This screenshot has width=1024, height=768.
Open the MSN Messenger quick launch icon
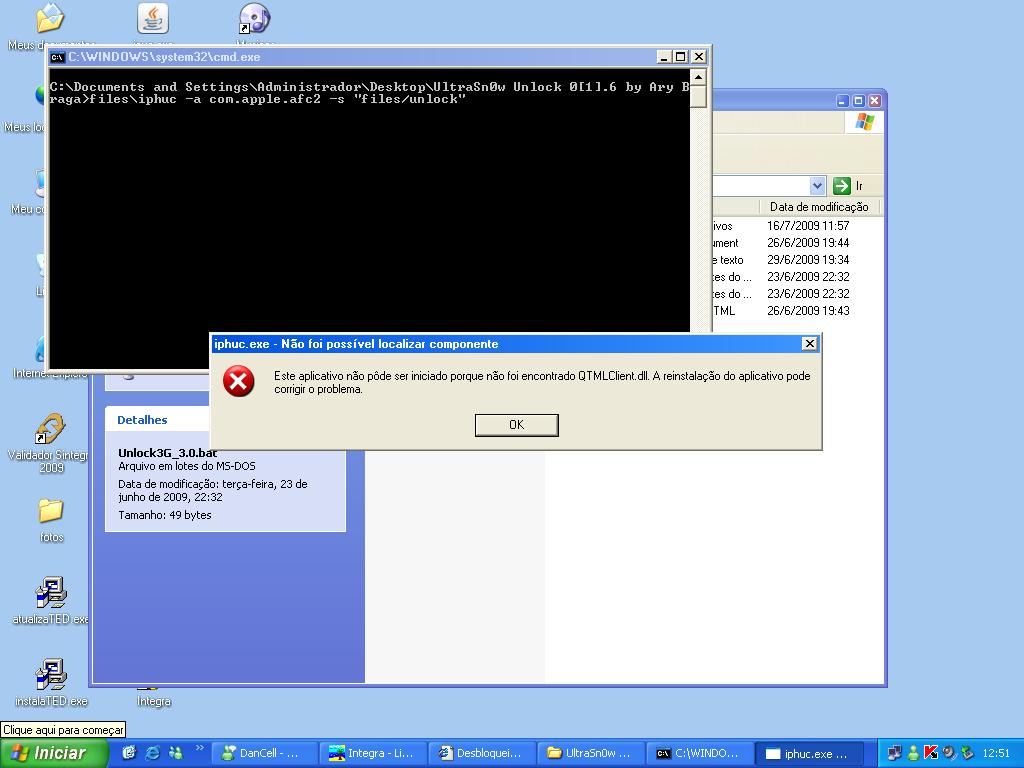[176, 753]
